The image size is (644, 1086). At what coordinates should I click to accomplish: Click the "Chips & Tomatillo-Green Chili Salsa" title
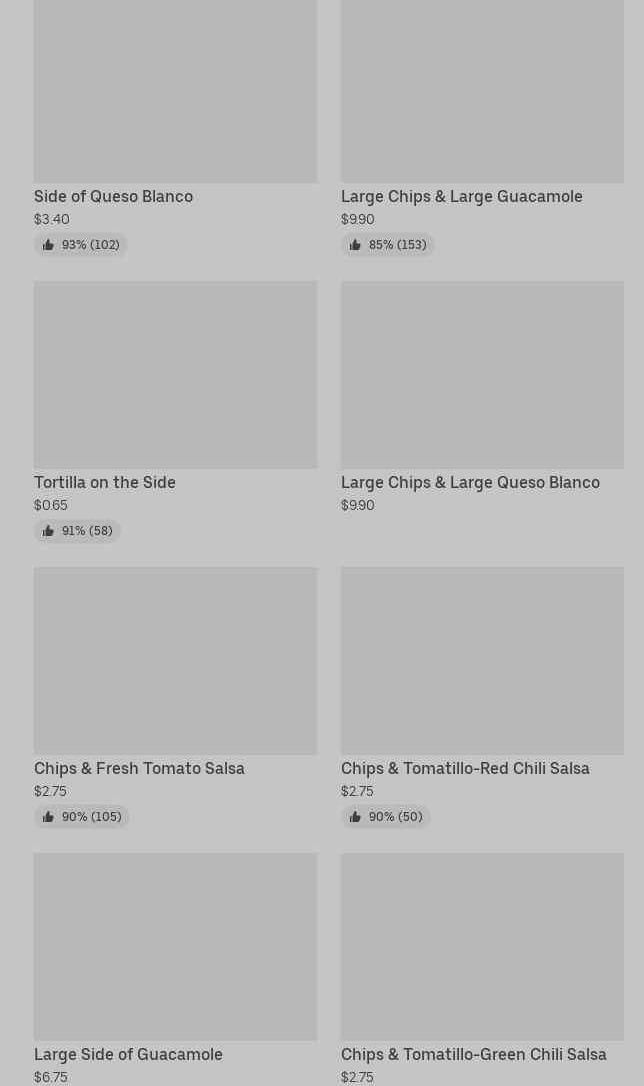coord(473,1055)
